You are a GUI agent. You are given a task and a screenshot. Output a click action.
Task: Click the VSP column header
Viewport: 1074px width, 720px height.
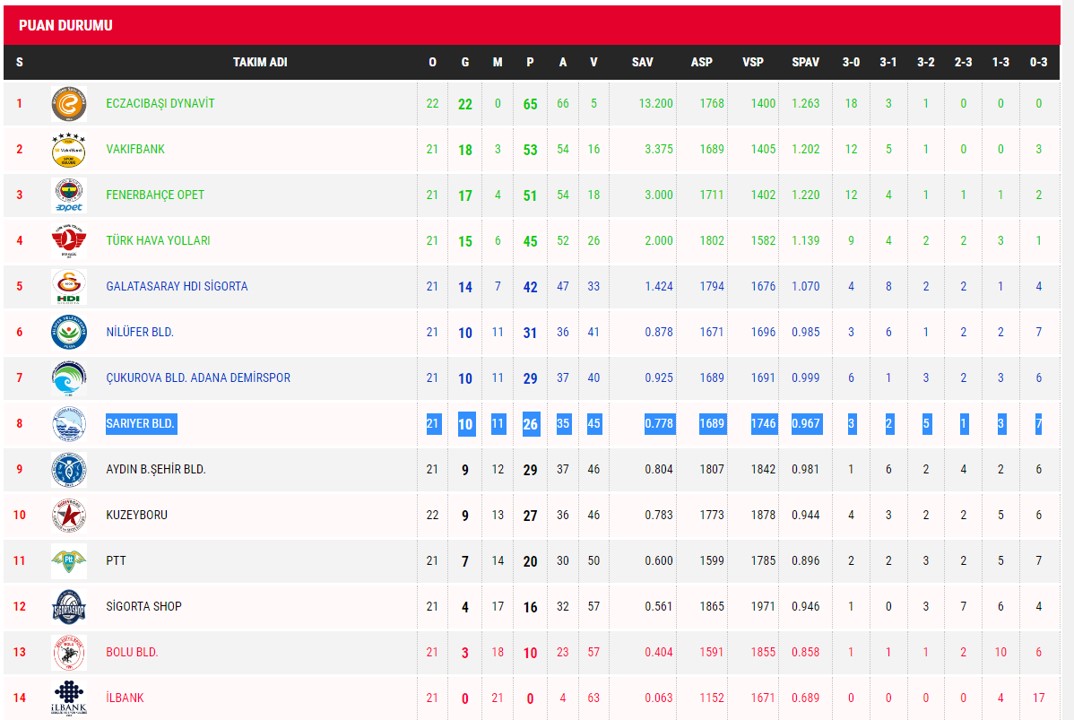coord(753,62)
